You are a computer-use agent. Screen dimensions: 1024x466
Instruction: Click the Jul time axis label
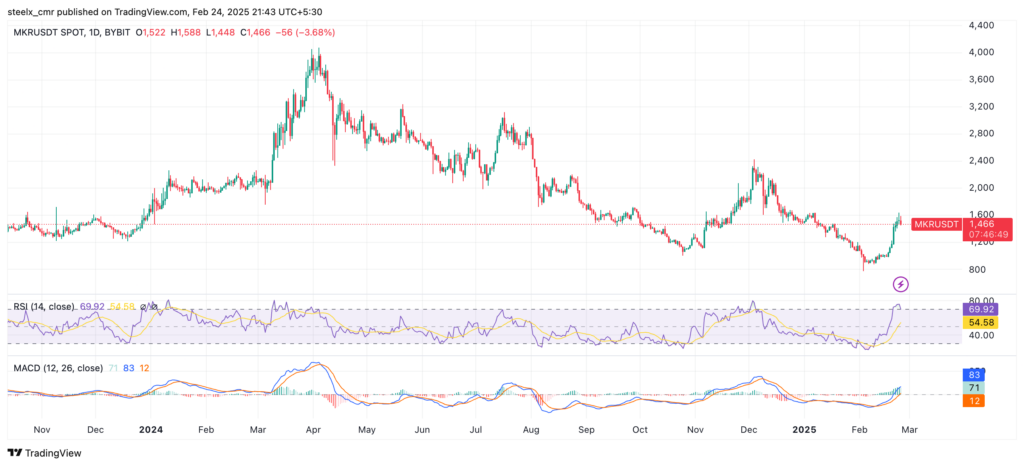click(x=476, y=430)
